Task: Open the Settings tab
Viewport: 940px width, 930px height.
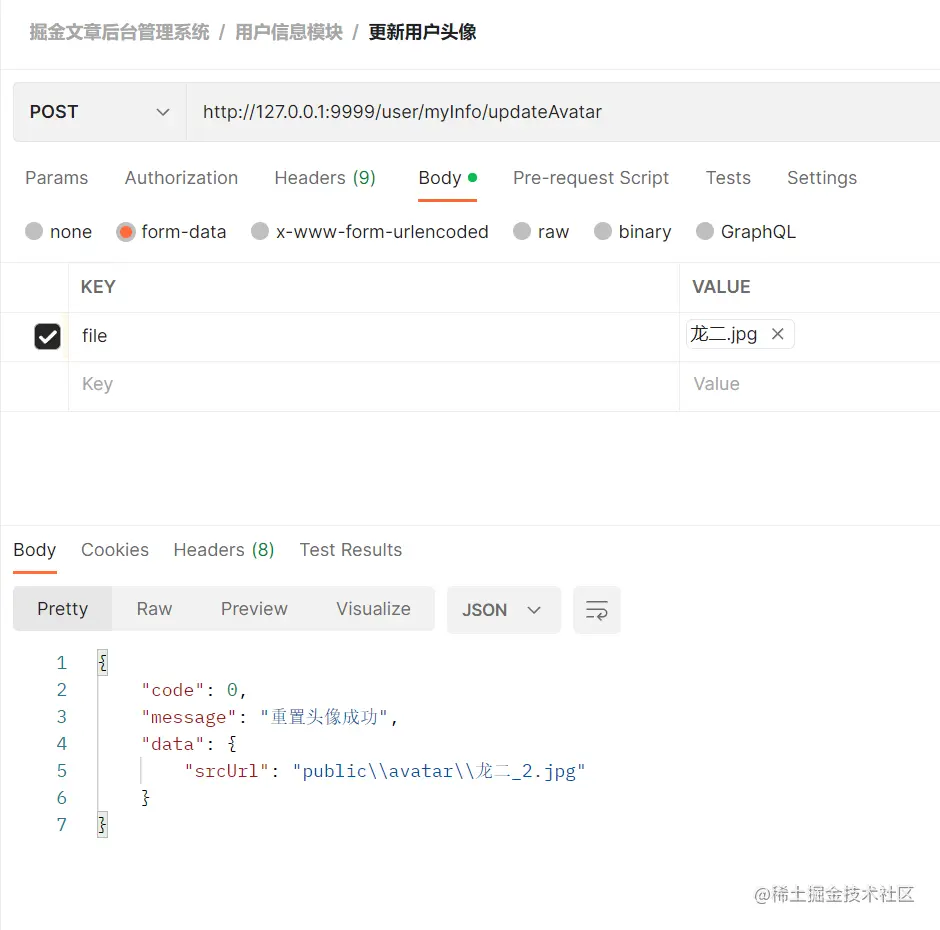Action: click(822, 178)
